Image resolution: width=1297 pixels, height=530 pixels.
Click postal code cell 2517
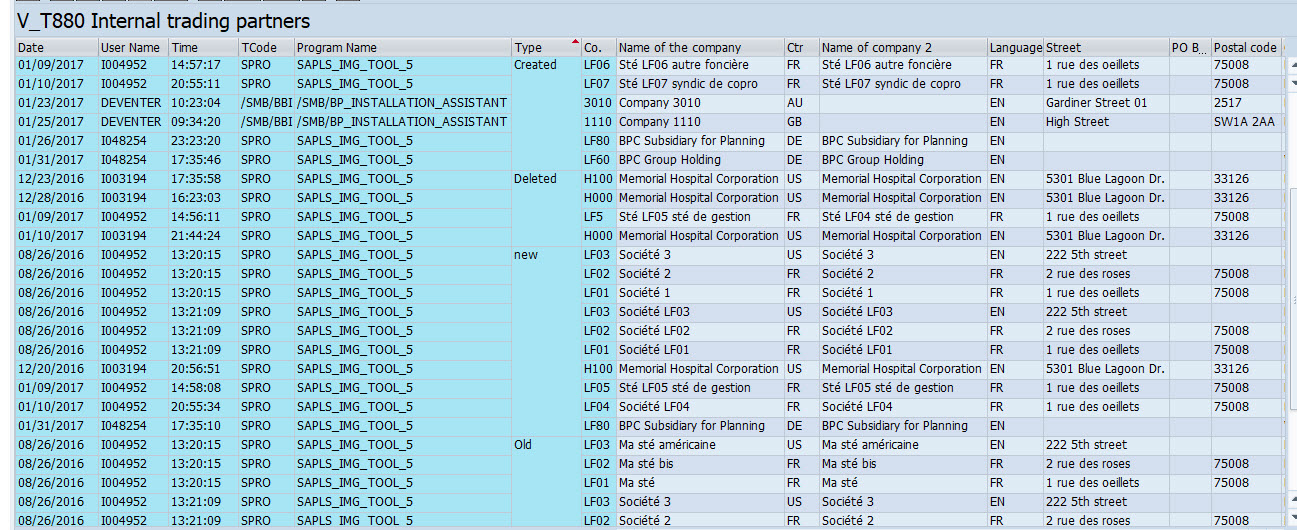click(1246, 103)
